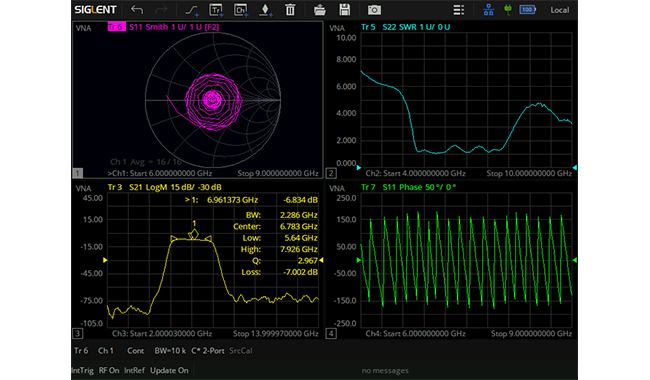Click the Center 6.783 GHz readout

[x=275, y=226]
